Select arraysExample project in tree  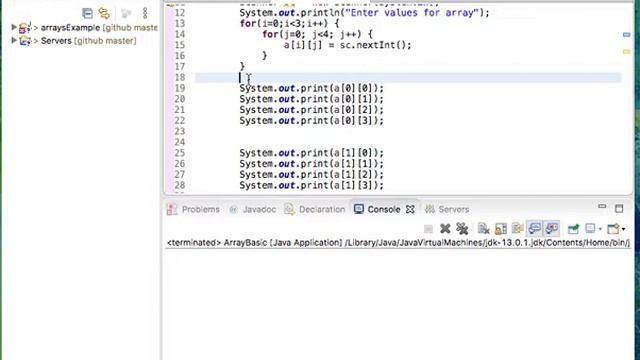(99, 28)
